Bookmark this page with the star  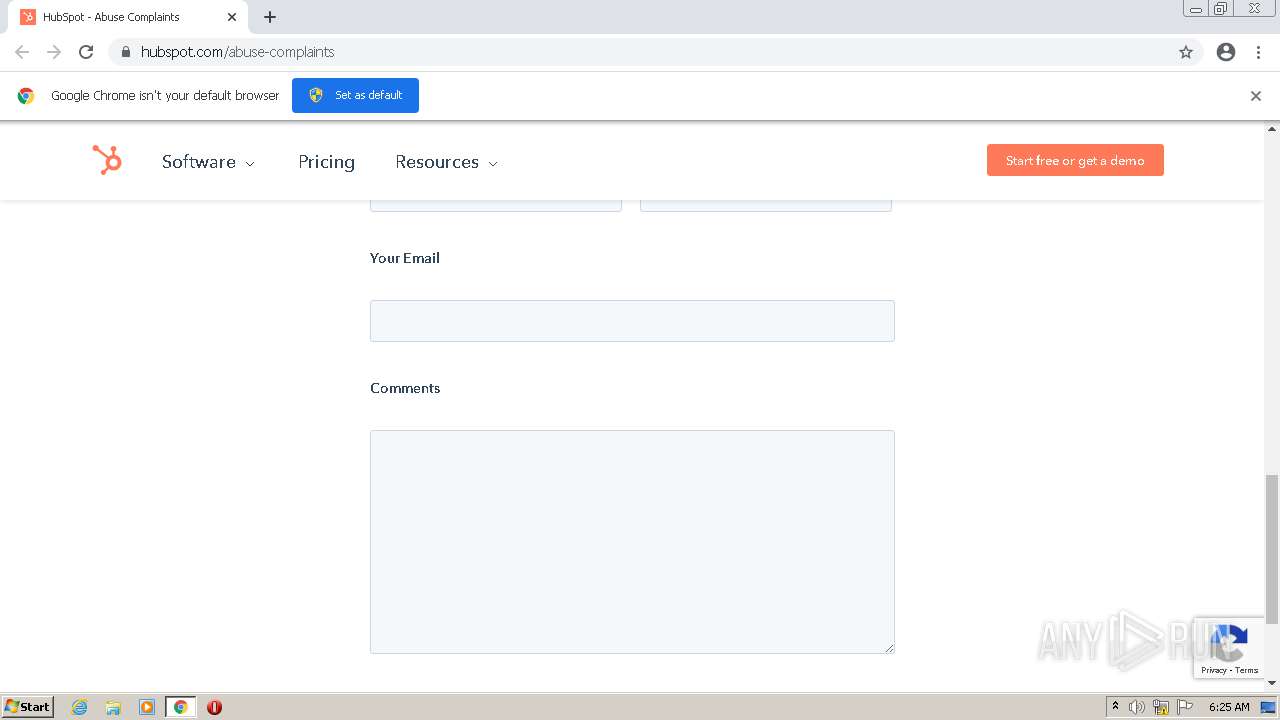[x=1186, y=52]
